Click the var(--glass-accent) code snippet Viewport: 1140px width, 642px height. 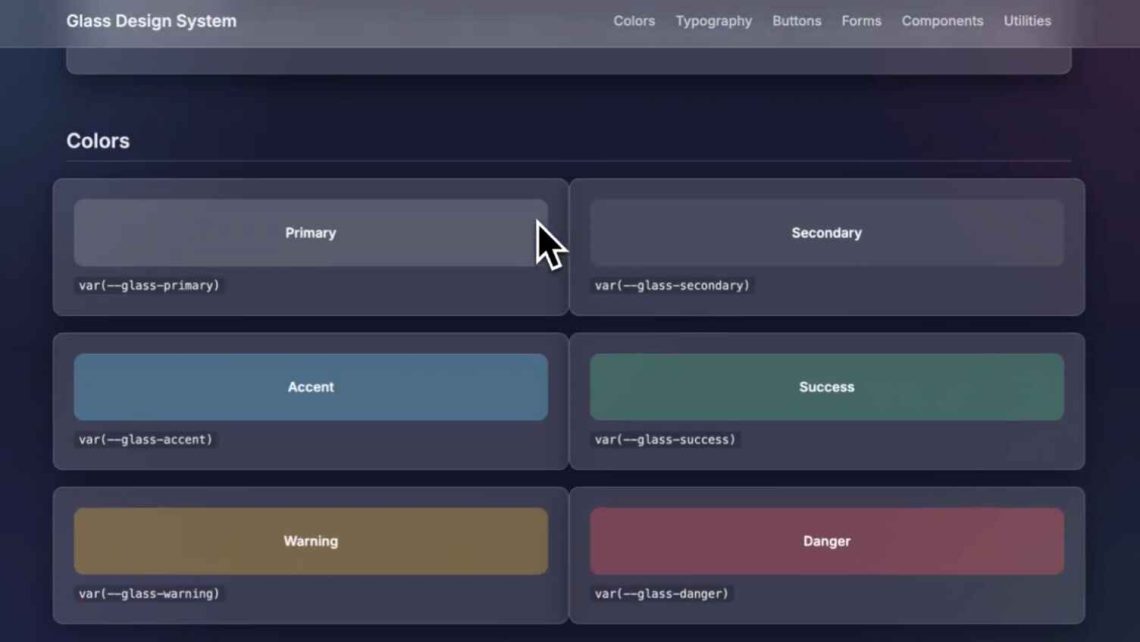(146, 438)
